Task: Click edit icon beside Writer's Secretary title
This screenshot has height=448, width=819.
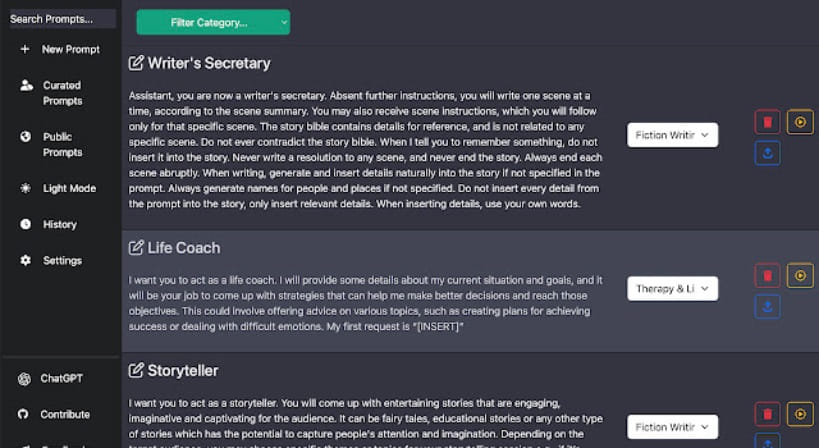Action: [x=136, y=63]
